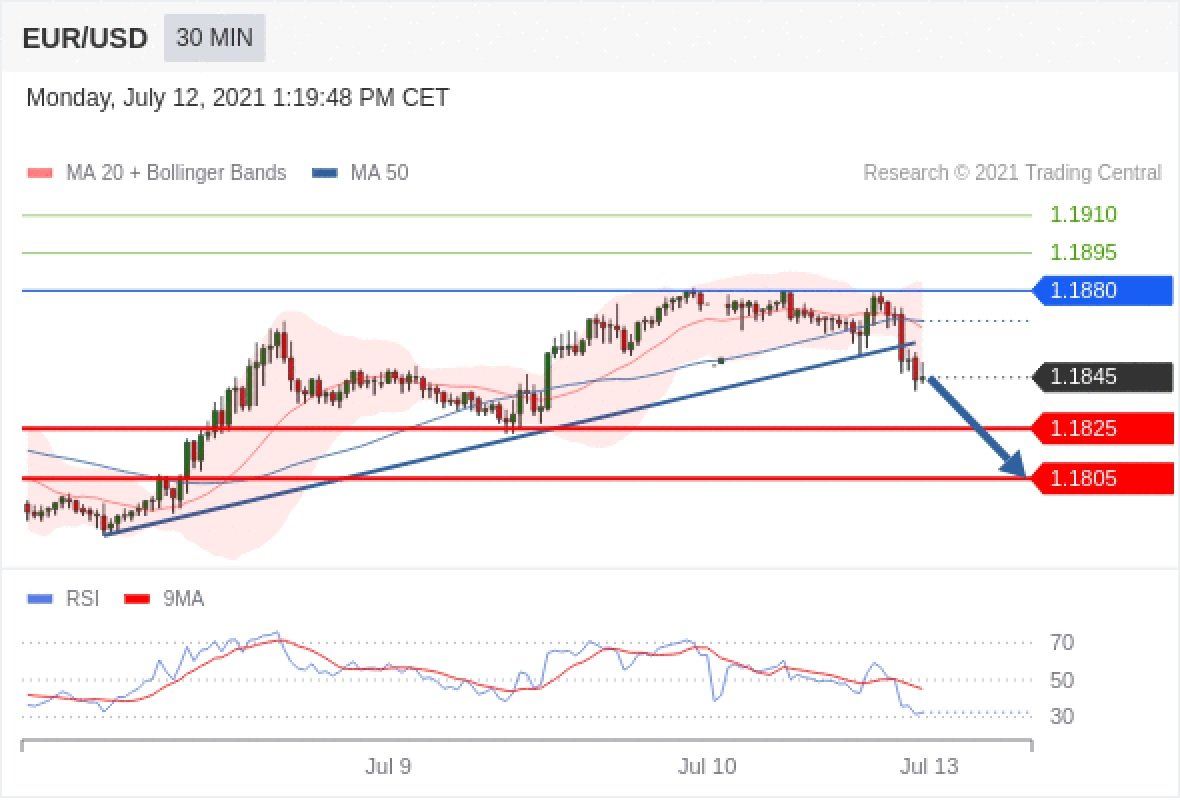
Task: Click the 'MA 50' legend label
Action: point(379,173)
